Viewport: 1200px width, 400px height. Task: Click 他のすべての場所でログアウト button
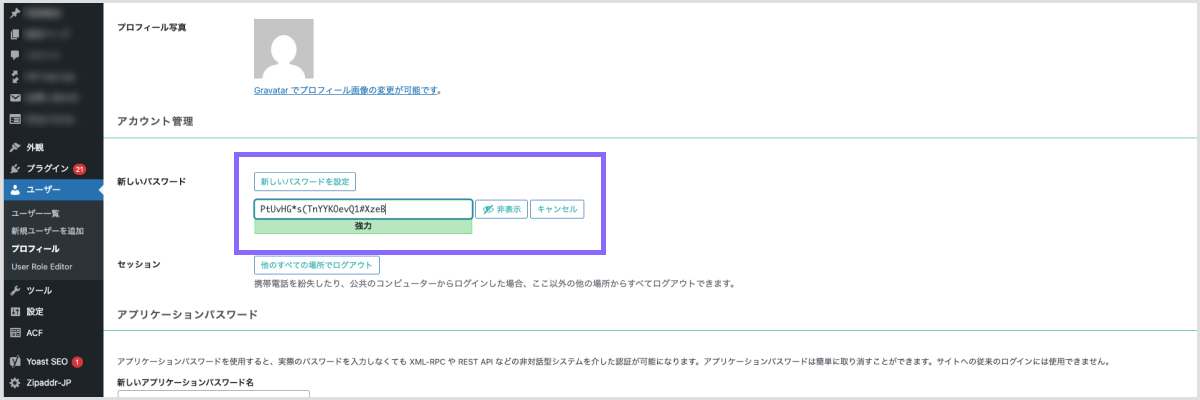pos(317,265)
